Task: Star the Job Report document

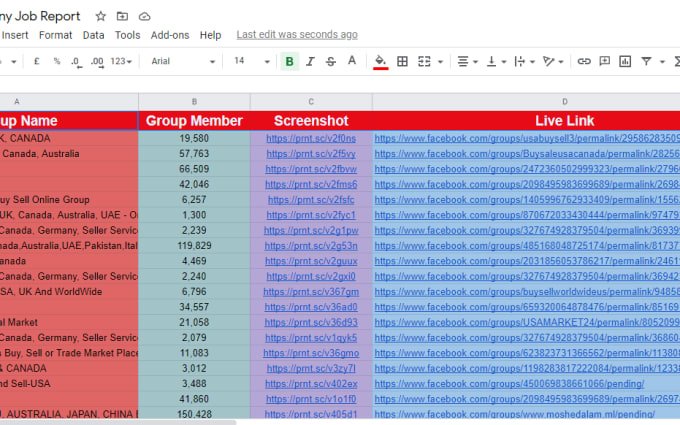Action: (x=101, y=16)
